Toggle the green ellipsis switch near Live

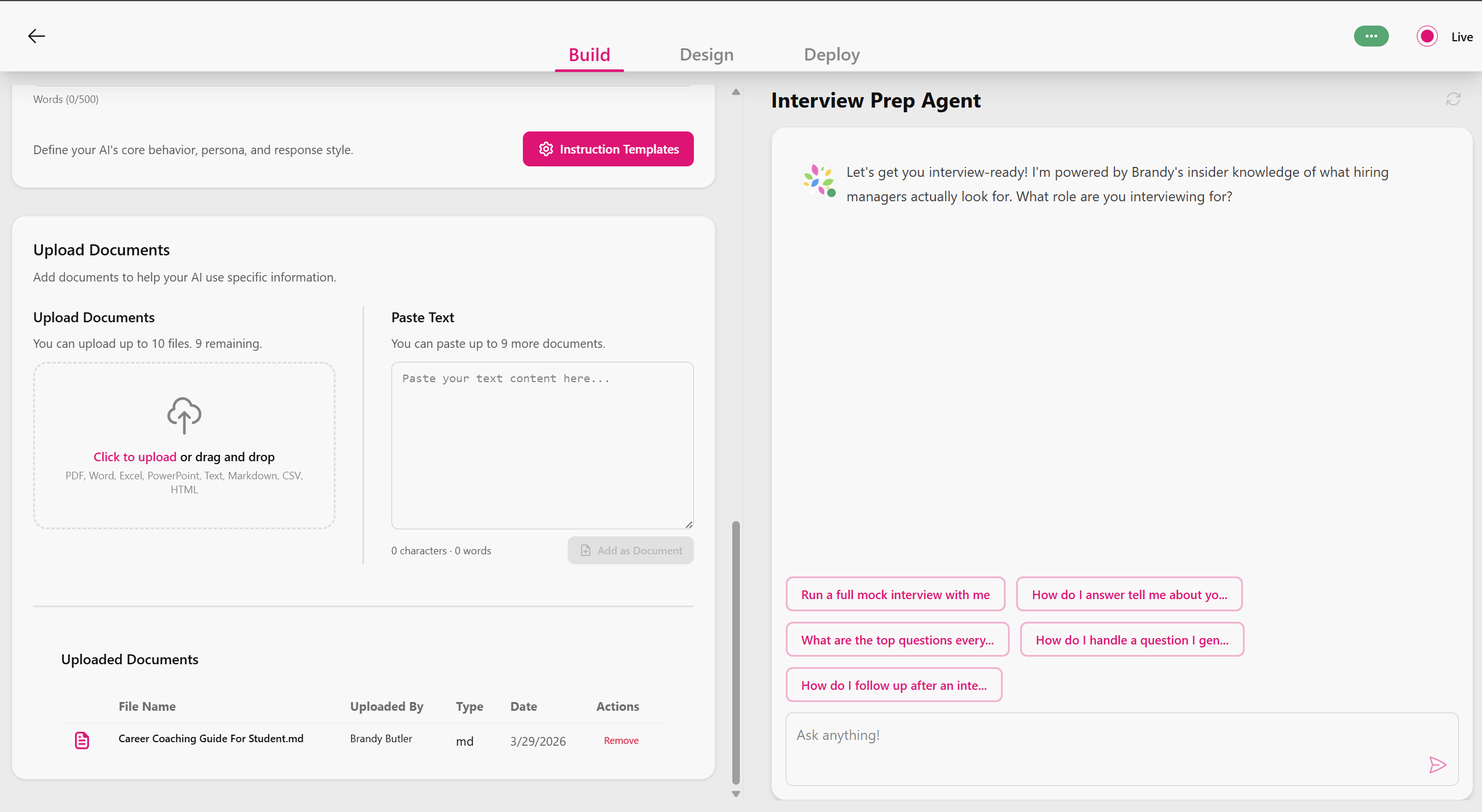tap(1371, 36)
